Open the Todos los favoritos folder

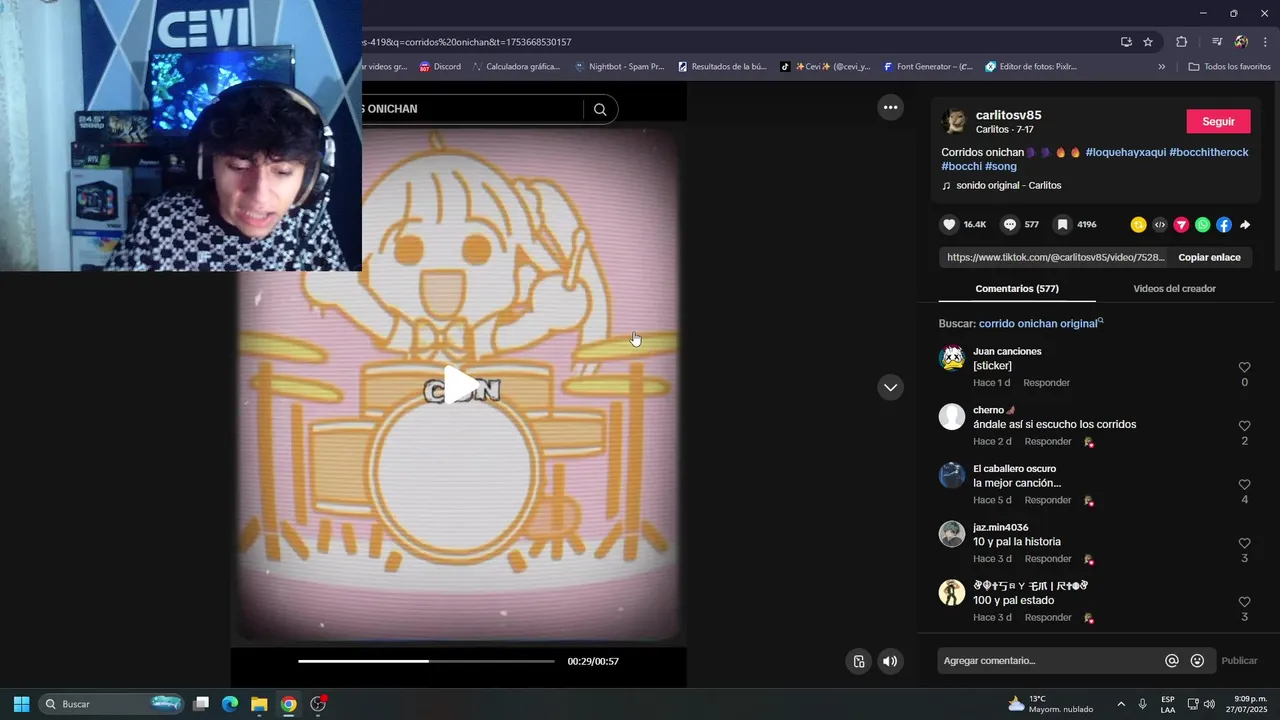(1229, 67)
